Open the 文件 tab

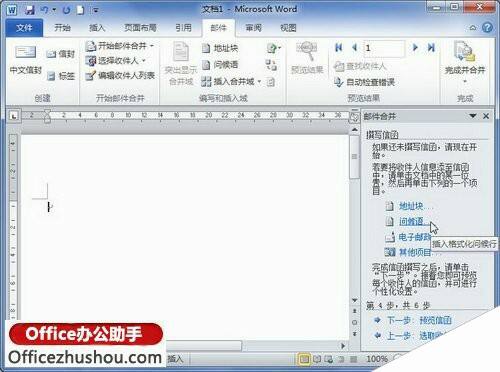24,28
